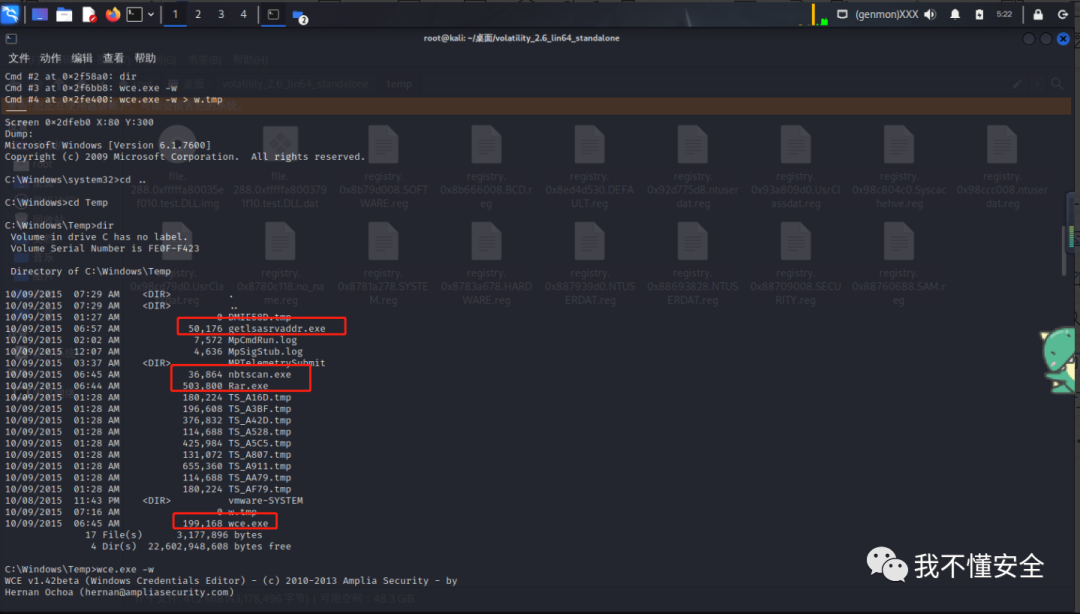Open the 动作 menu

click(x=50, y=59)
